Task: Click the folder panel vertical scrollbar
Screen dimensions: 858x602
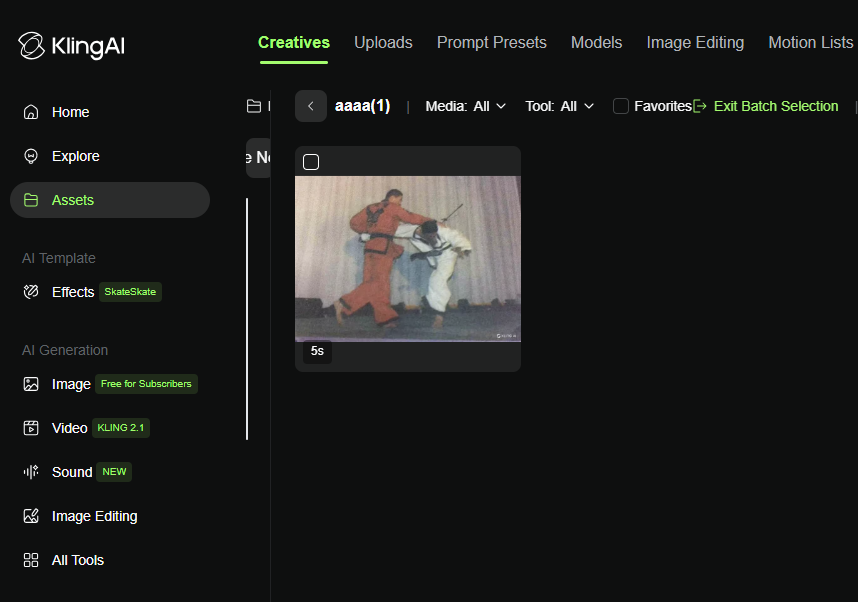Action: pos(247,319)
